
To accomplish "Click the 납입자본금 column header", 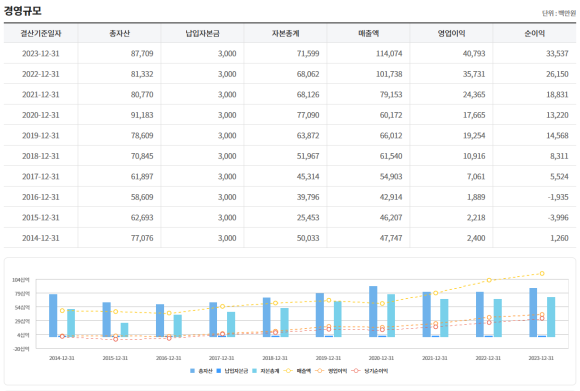I will coord(202,33).
